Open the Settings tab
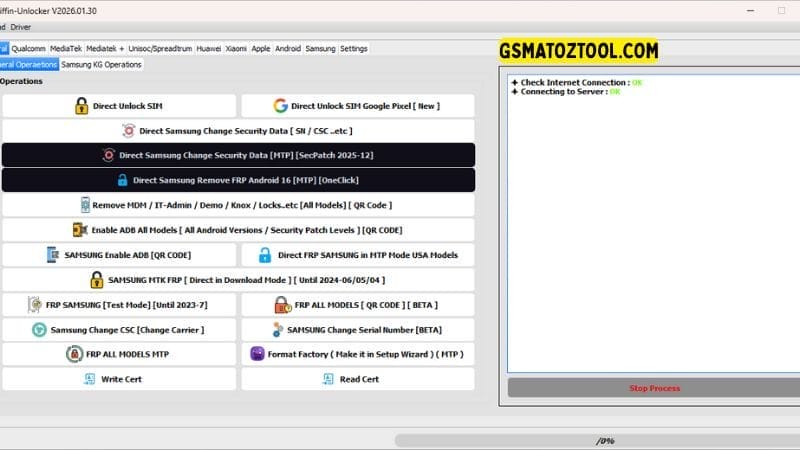 (354, 48)
